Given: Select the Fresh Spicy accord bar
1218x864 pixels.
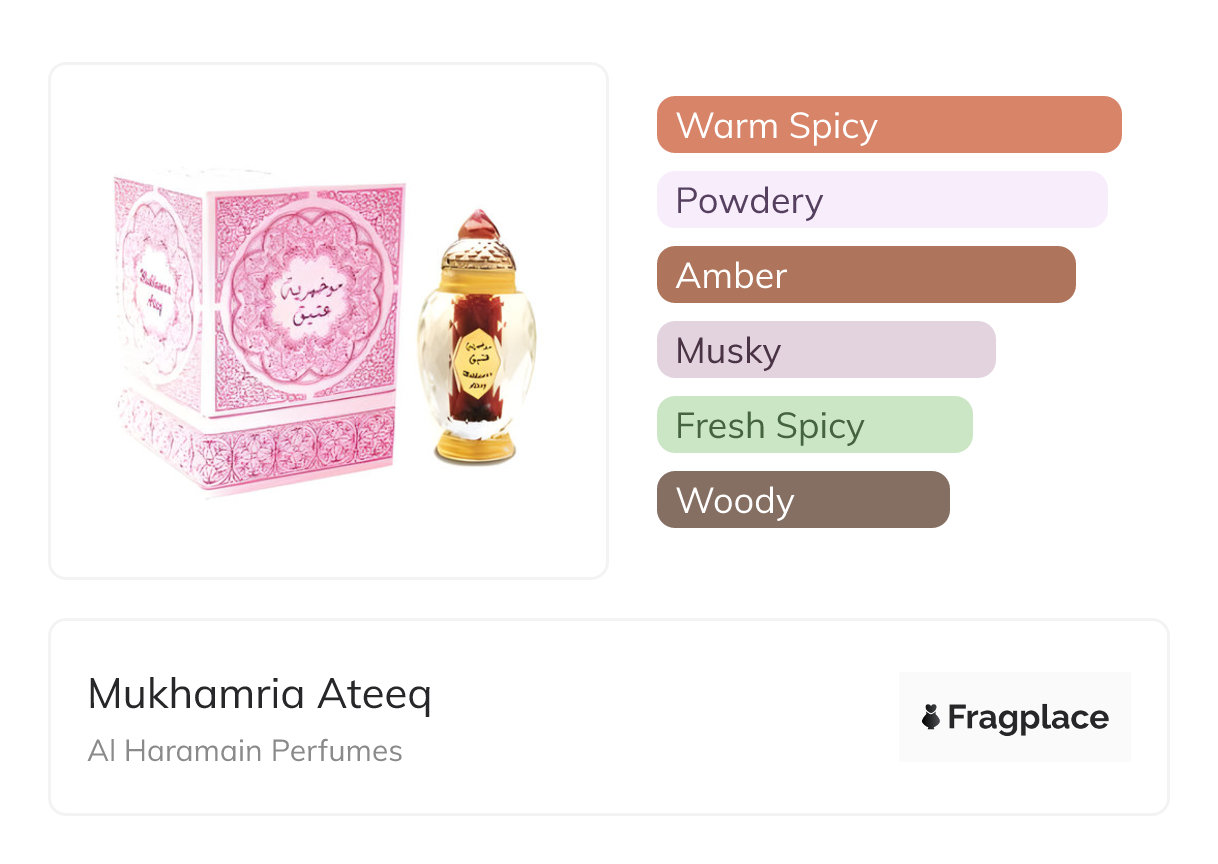Looking at the screenshot, I should click(814, 425).
